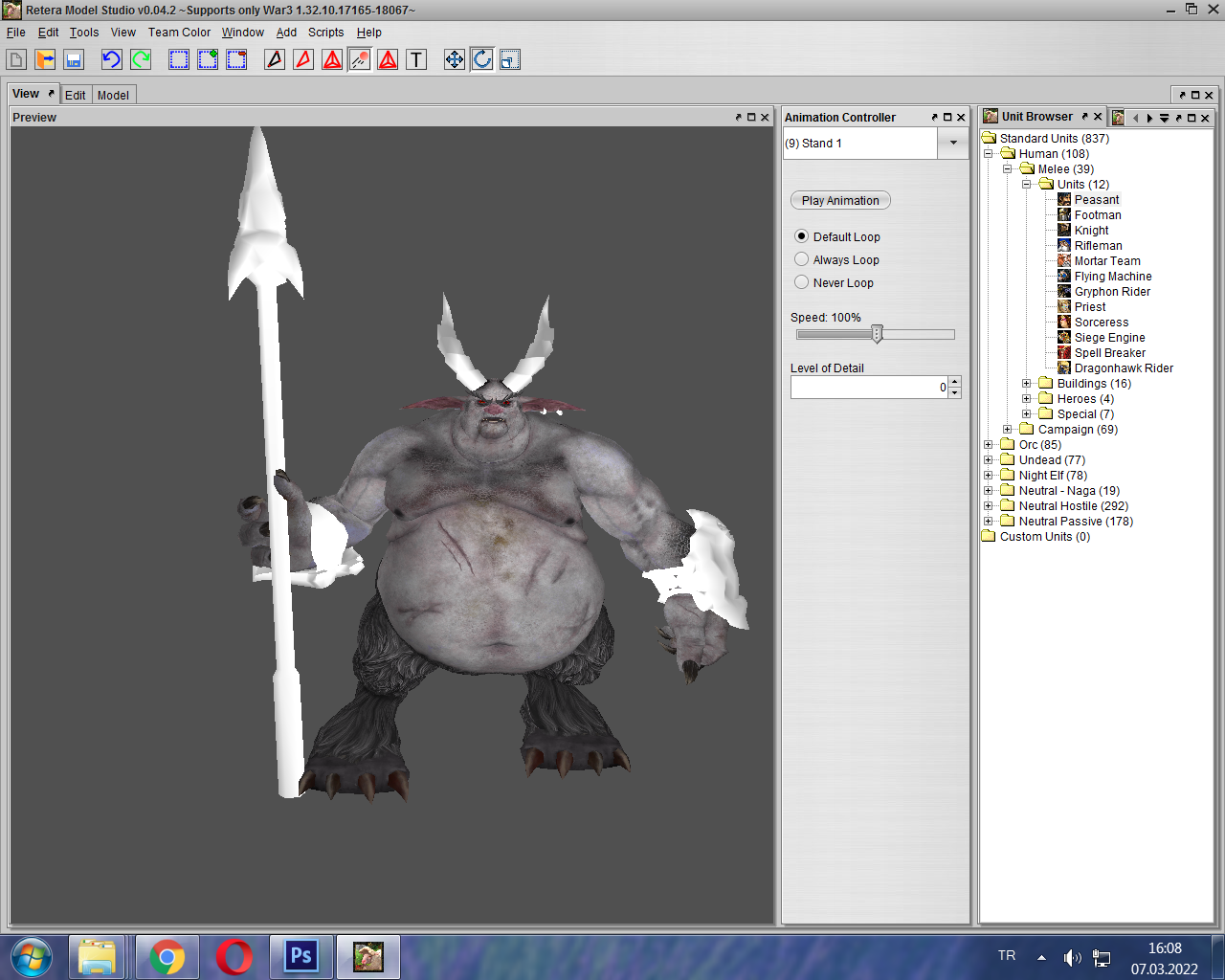This screenshot has width=1225, height=980.
Task: Collapse the Melee (39) folder
Action: pyautogui.click(x=1008, y=168)
